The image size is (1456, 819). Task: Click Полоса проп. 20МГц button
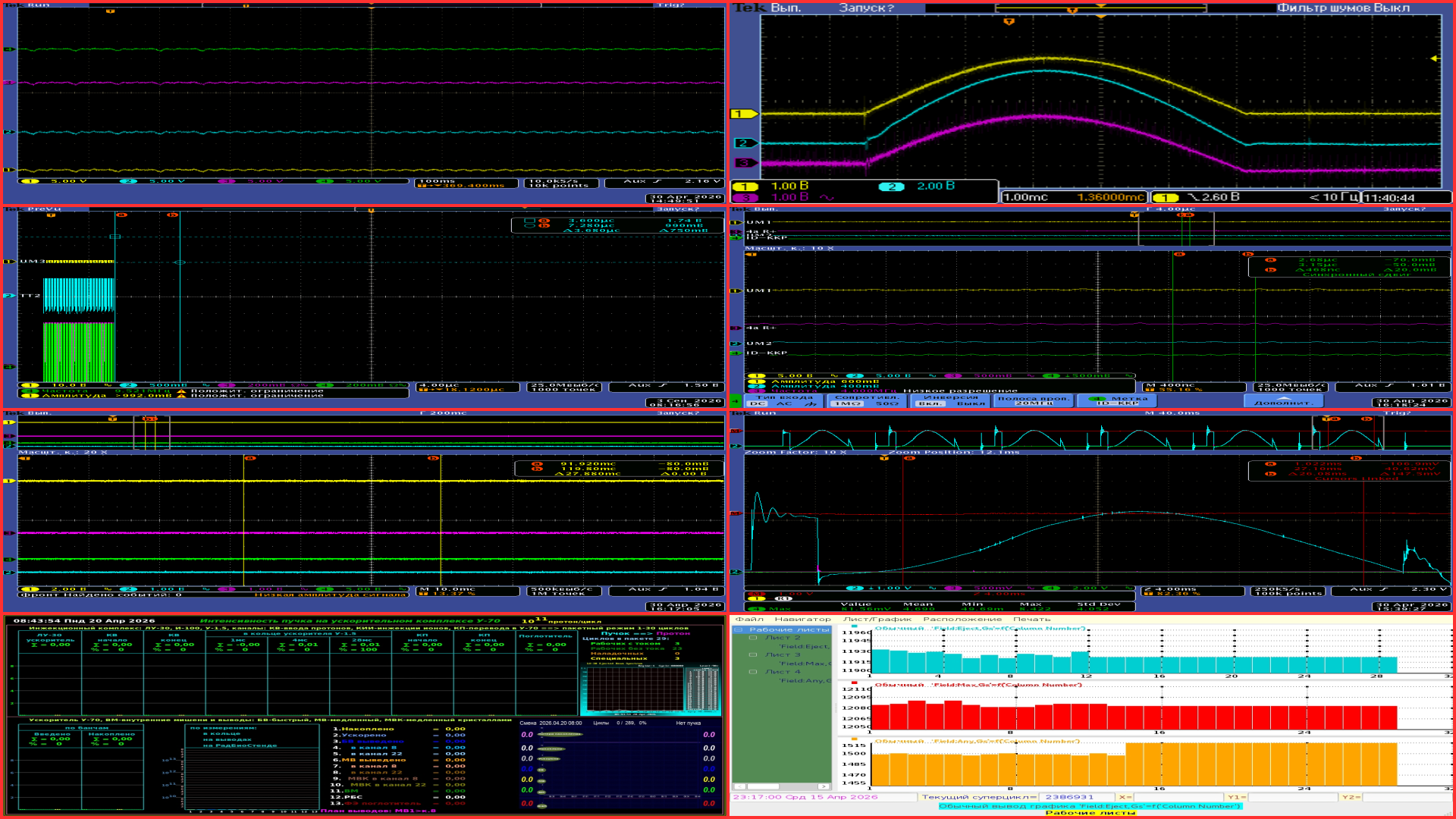point(1034,400)
